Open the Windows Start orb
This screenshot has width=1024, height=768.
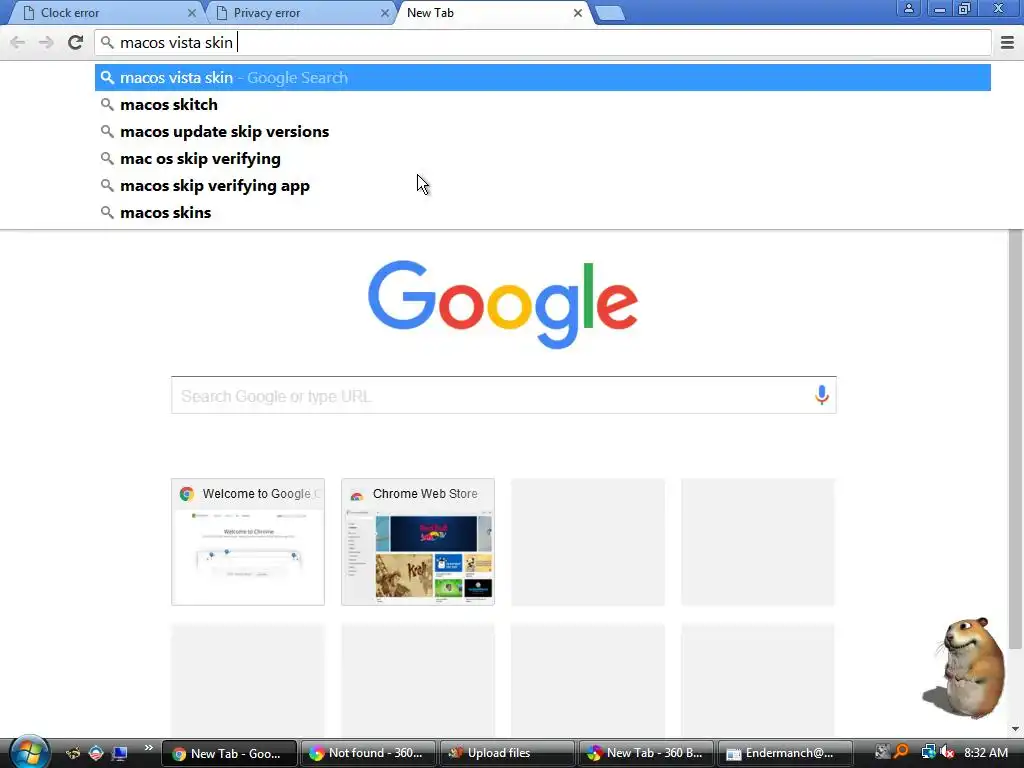pos(28,751)
